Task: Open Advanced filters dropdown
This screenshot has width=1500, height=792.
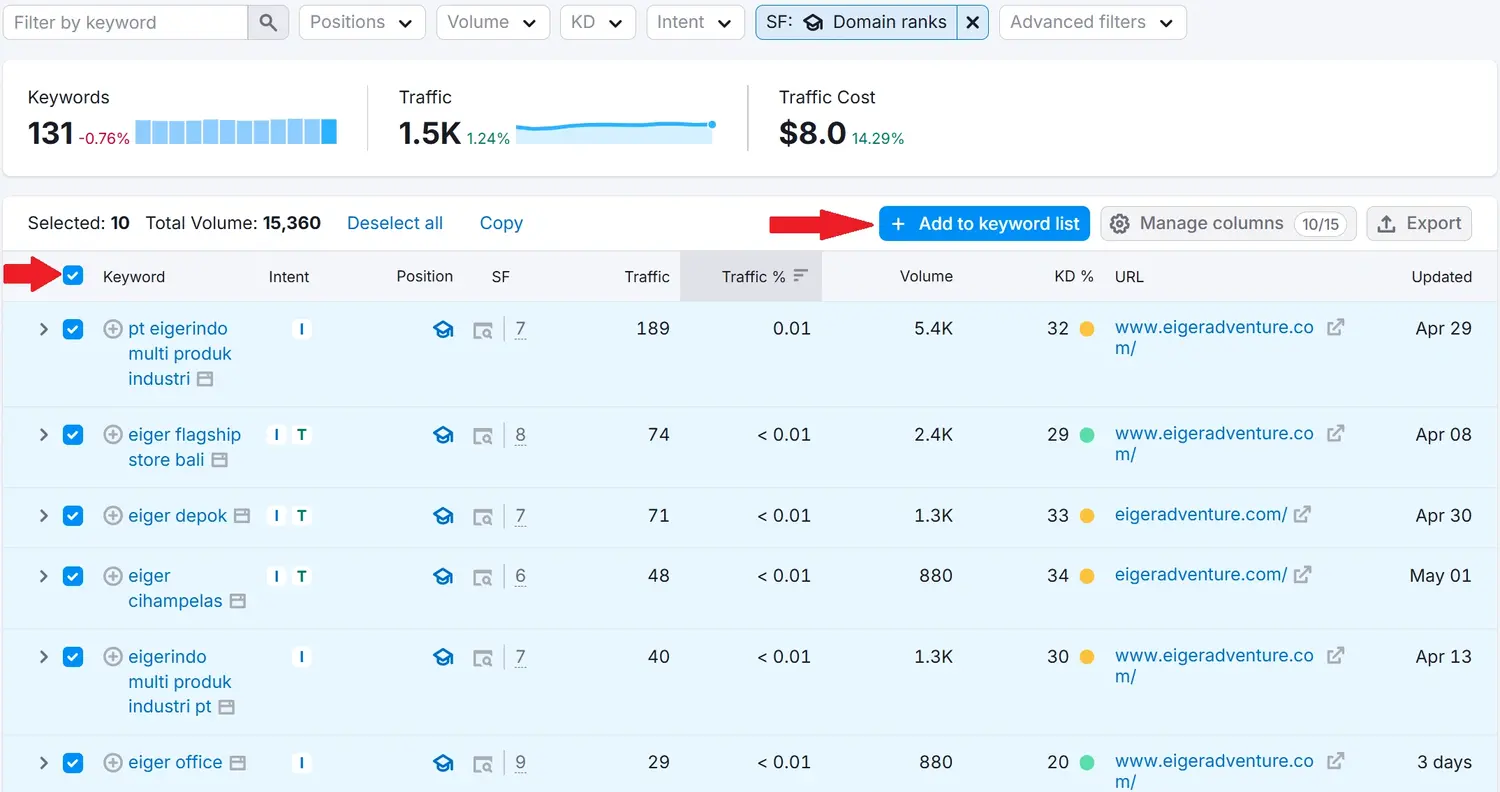Action: pyautogui.click(x=1092, y=22)
